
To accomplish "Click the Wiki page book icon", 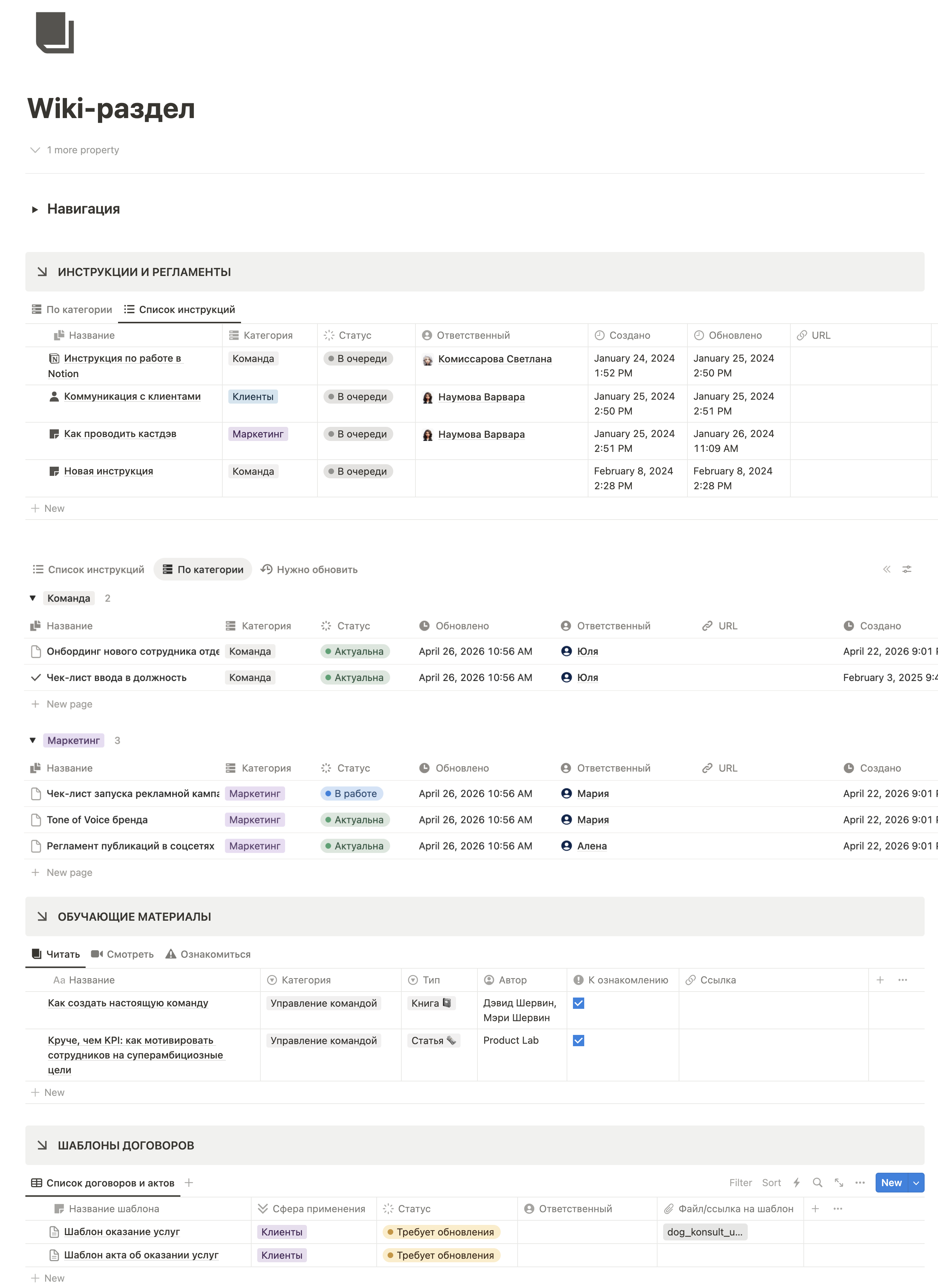I will point(55,33).
